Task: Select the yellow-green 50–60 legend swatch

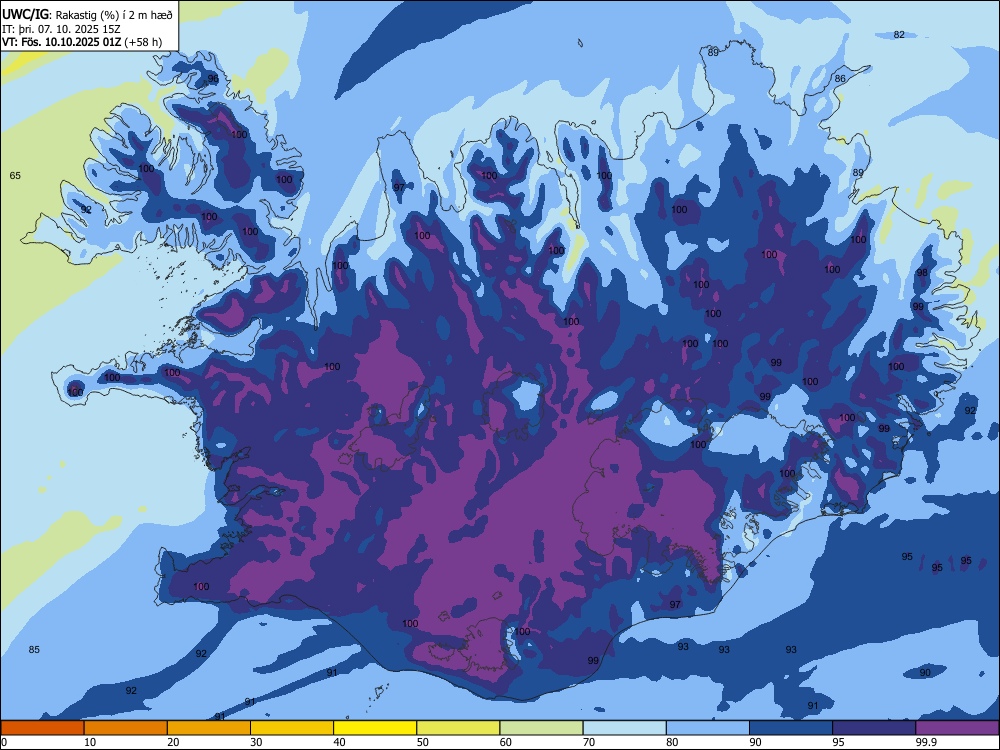Action: click(458, 728)
